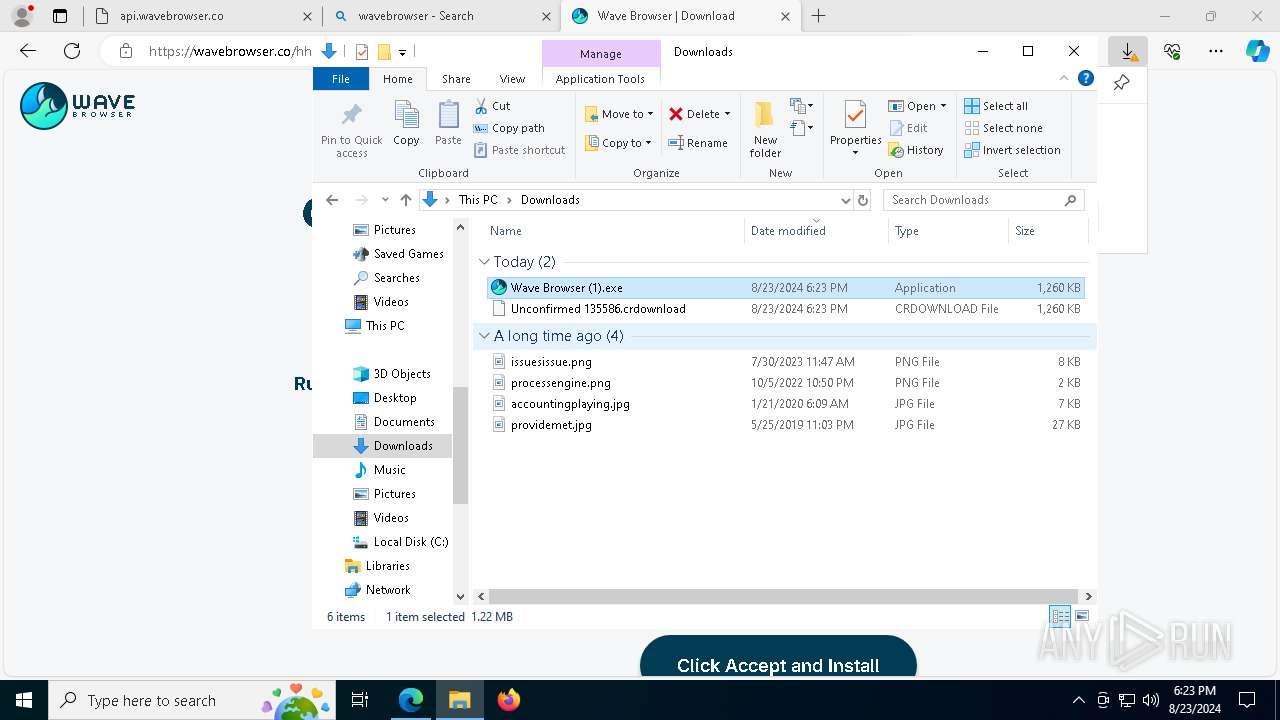This screenshot has height=720, width=1280.
Task: Open the File menu tab
Action: pos(341,79)
